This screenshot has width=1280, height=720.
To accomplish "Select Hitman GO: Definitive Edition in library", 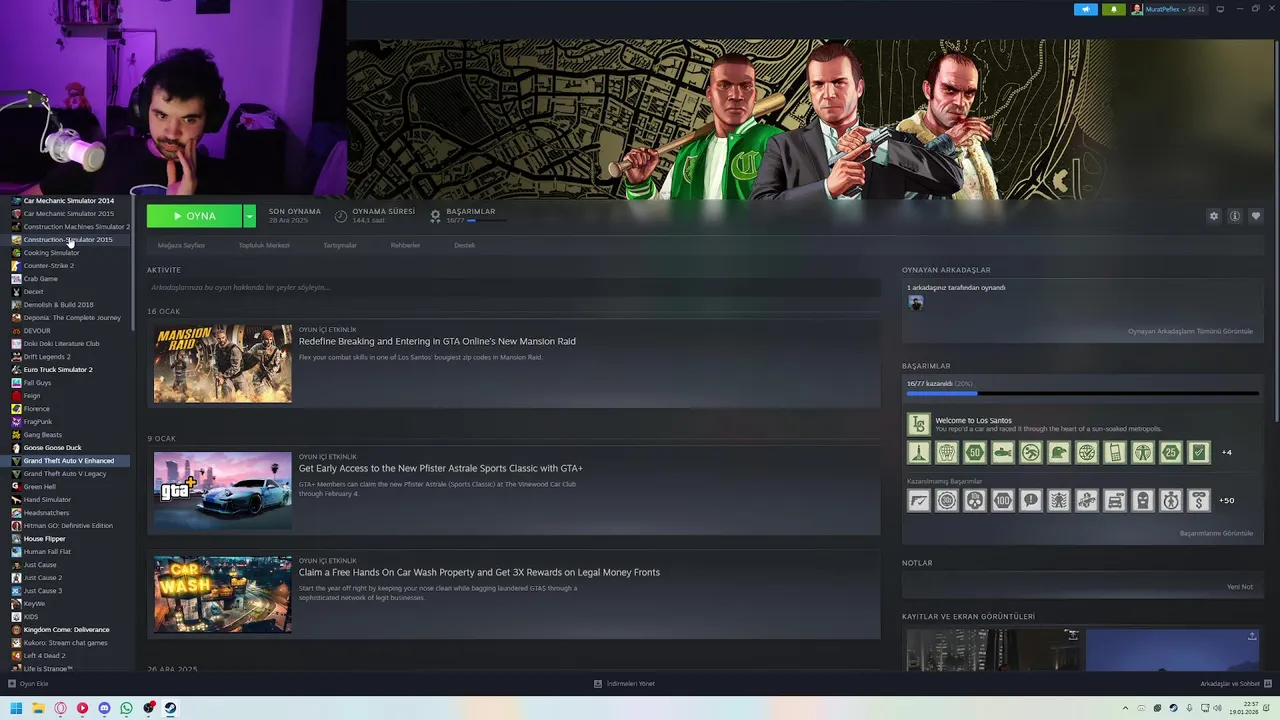I will click(x=68, y=526).
